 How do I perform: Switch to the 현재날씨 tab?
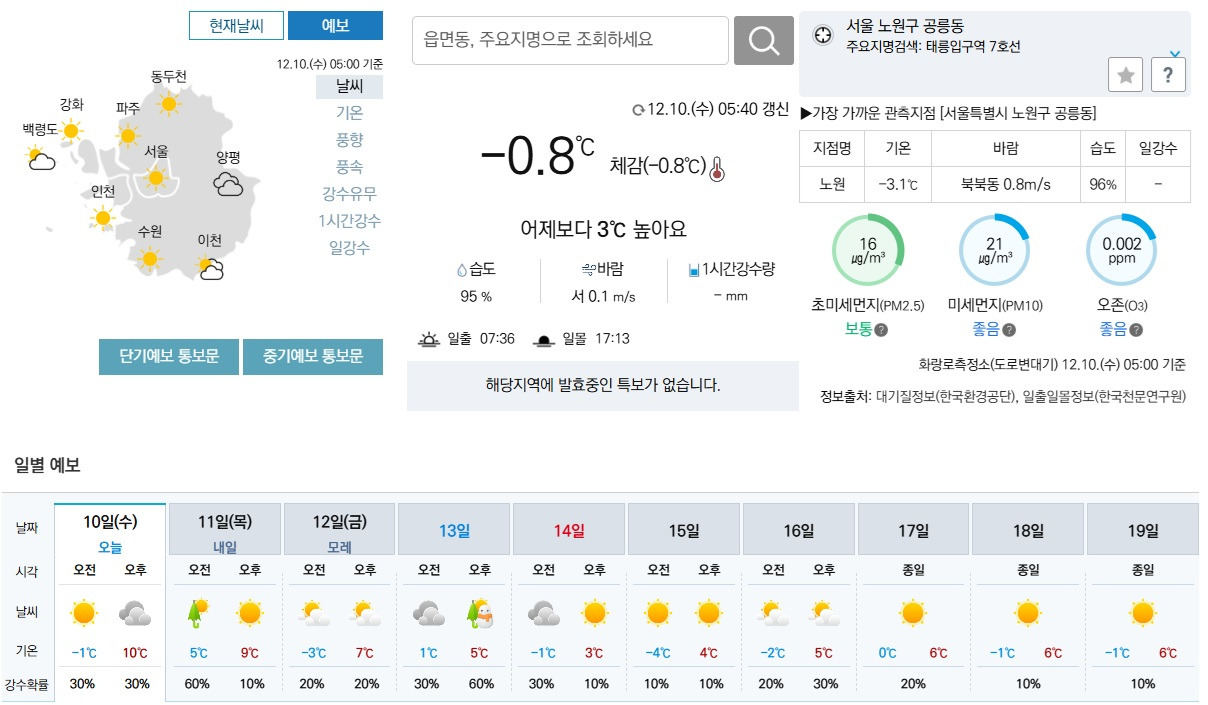(236, 26)
